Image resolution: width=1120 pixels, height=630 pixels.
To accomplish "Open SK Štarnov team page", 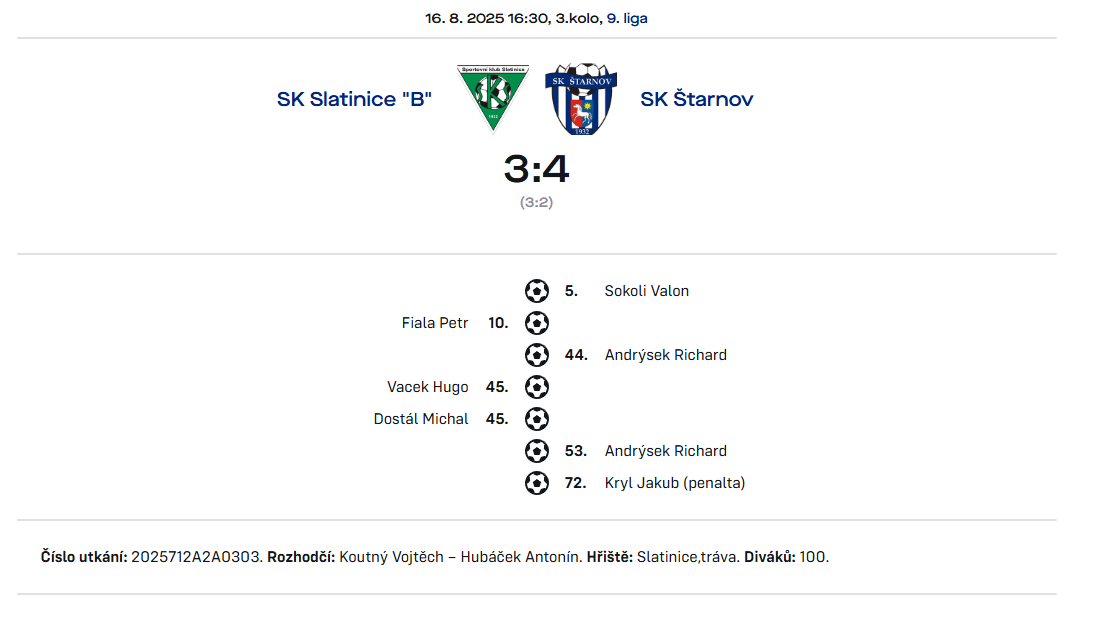I will click(696, 99).
